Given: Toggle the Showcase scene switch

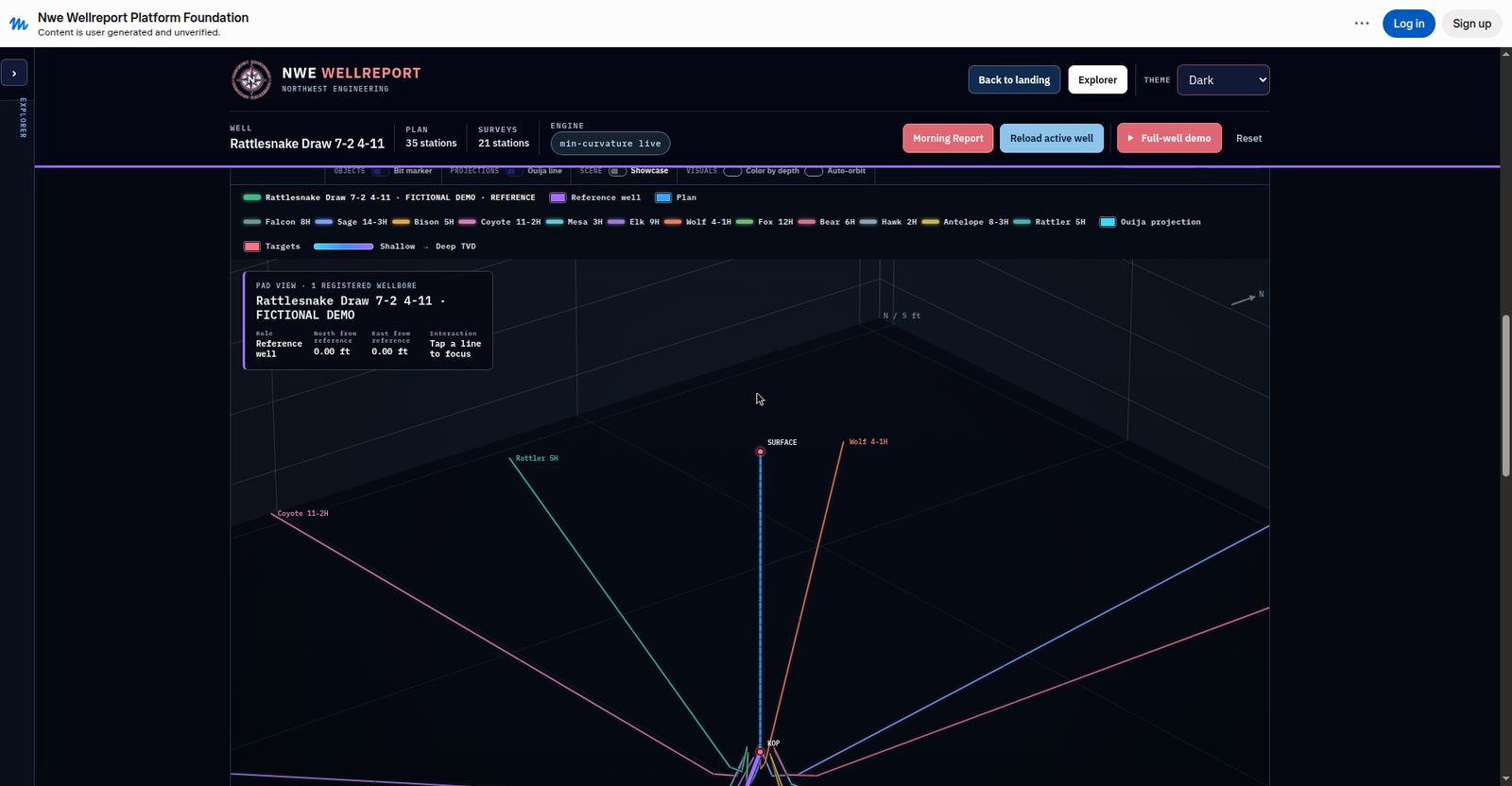Looking at the screenshot, I should (617, 171).
